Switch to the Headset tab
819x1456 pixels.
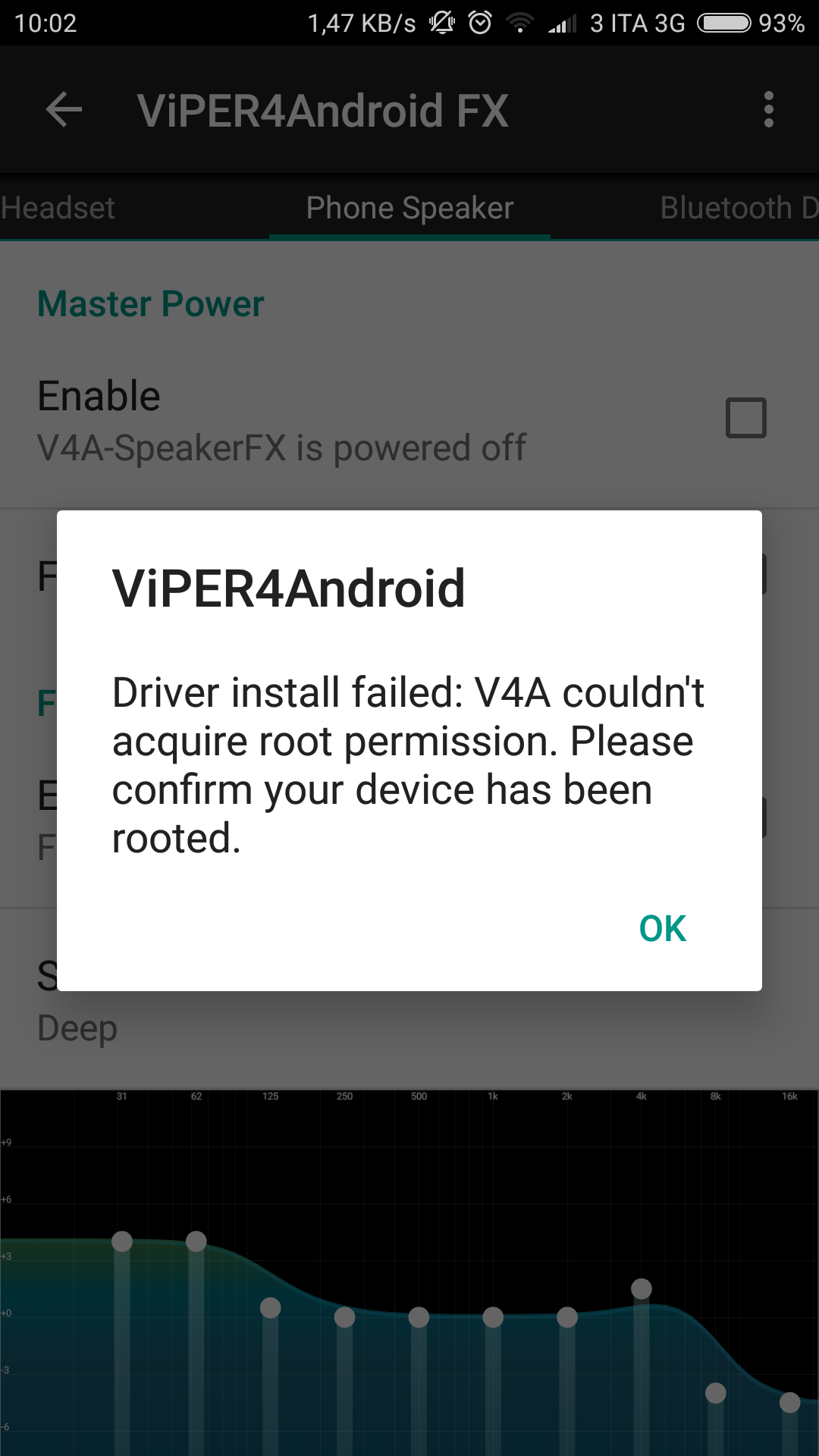coord(58,208)
